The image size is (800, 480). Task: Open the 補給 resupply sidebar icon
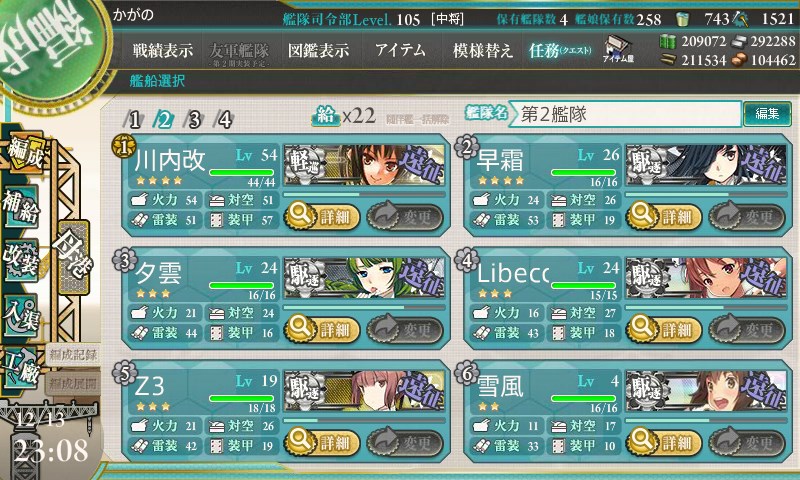(x=21, y=206)
